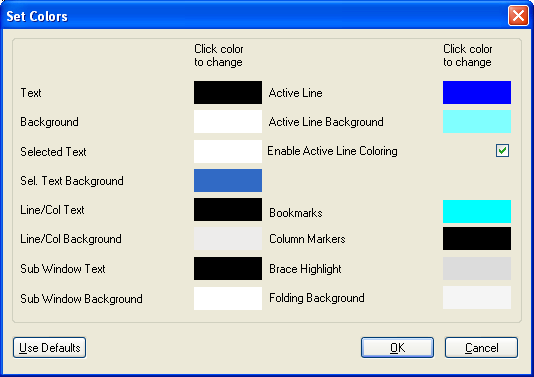The width and height of the screenshot is (534, 377).
Task: Pick the Sel. Text Background color
Action: [x=228, y=180]
